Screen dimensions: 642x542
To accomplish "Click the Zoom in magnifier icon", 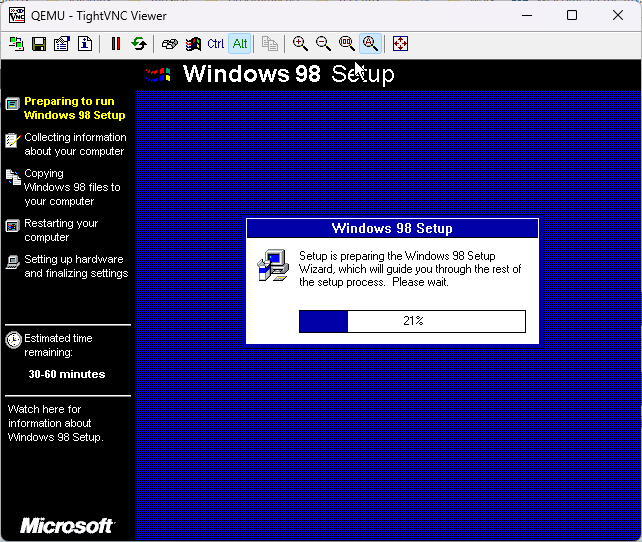I will pos(300,44).
